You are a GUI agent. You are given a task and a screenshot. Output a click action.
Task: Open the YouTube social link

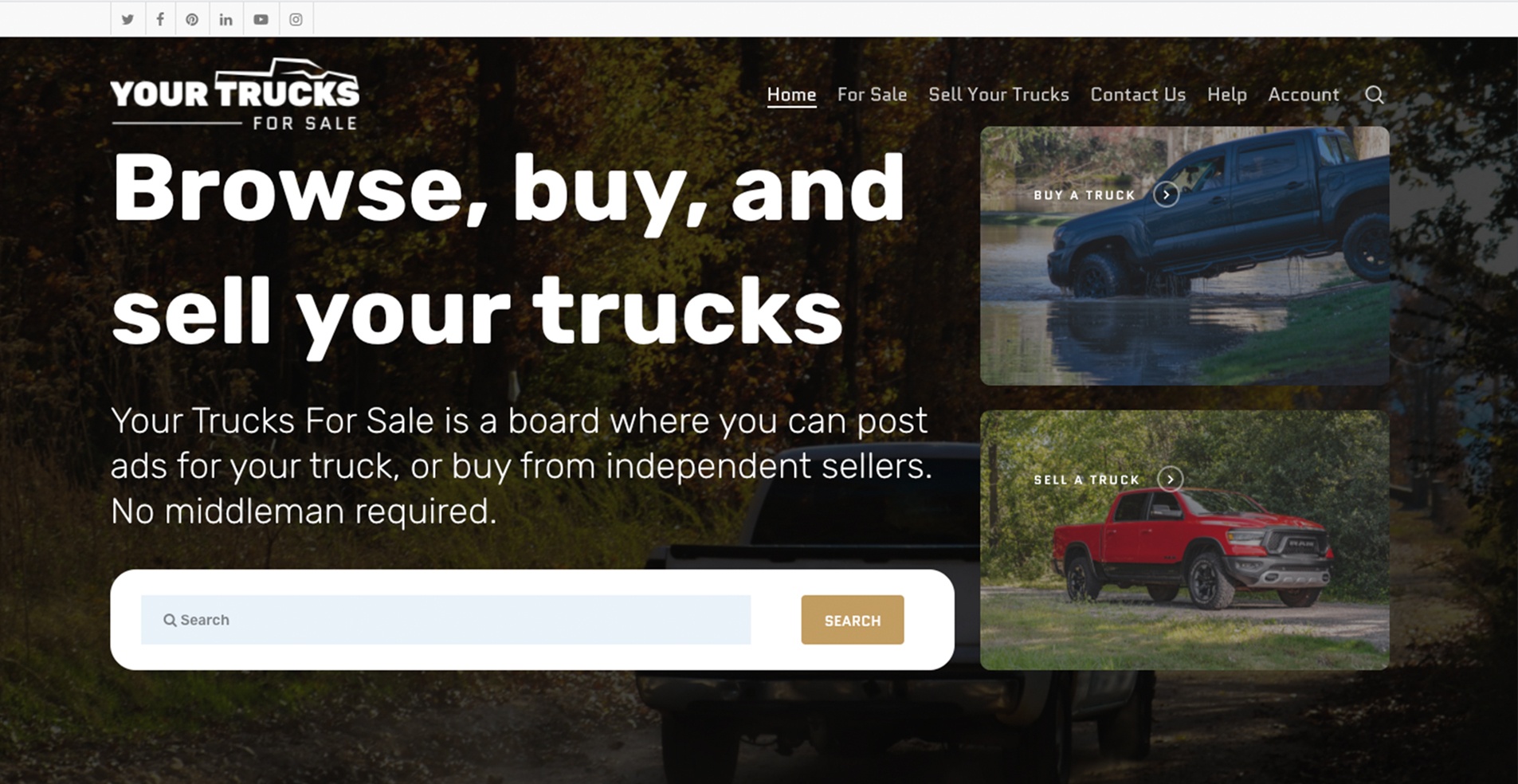pyautogui.click(x=261, y=20)
